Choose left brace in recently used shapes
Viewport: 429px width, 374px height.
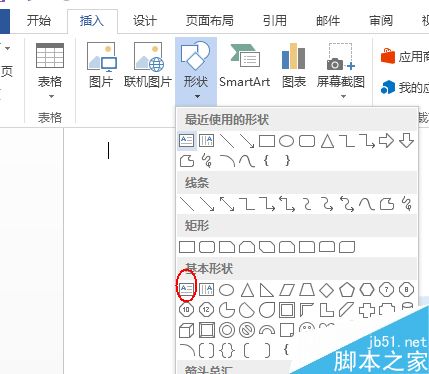[x=266, y=161]
